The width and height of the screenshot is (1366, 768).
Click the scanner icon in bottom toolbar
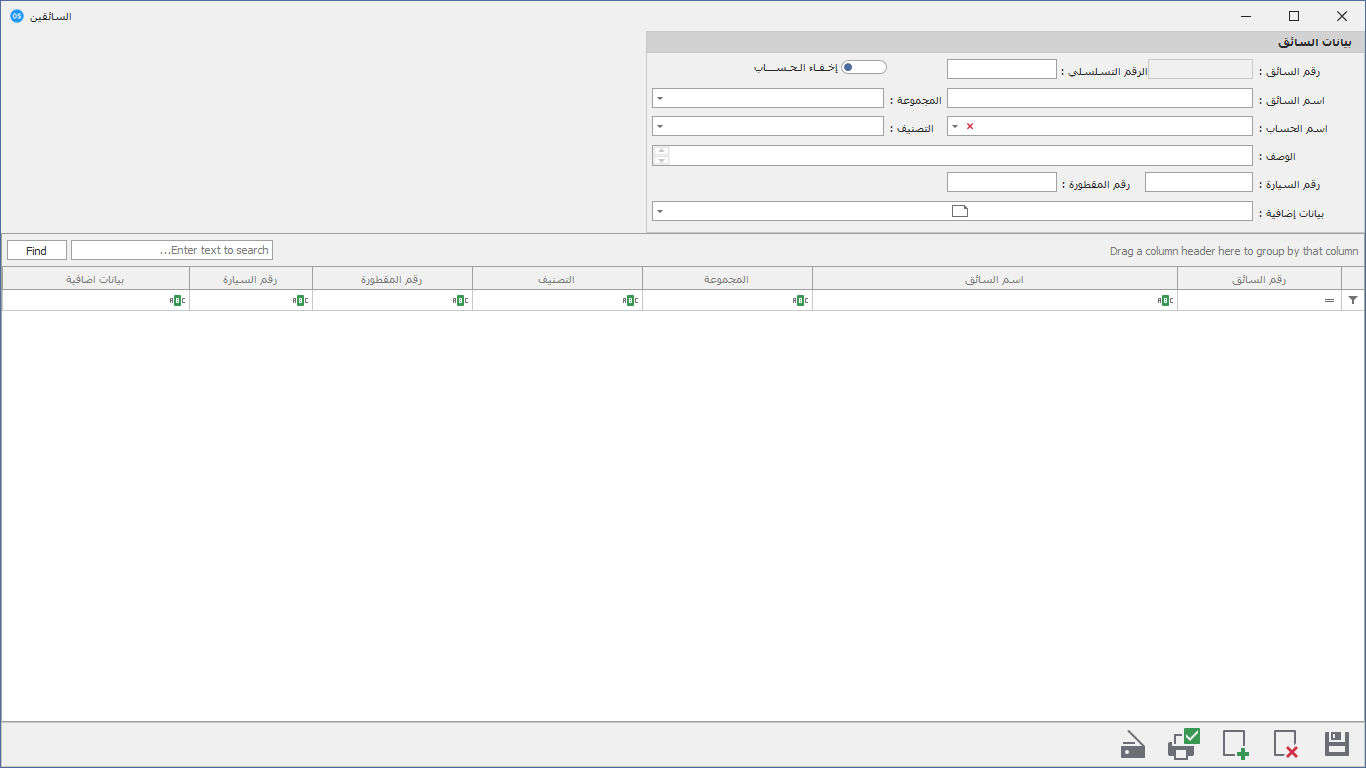pos(1132,745)
